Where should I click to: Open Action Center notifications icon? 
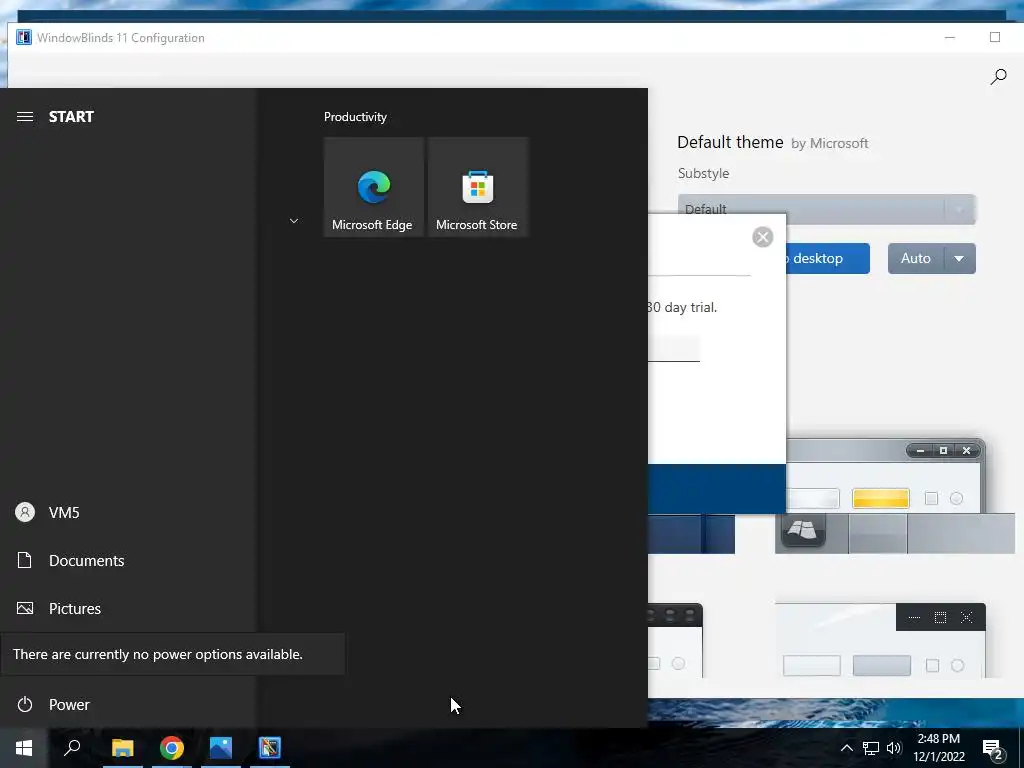993,749
